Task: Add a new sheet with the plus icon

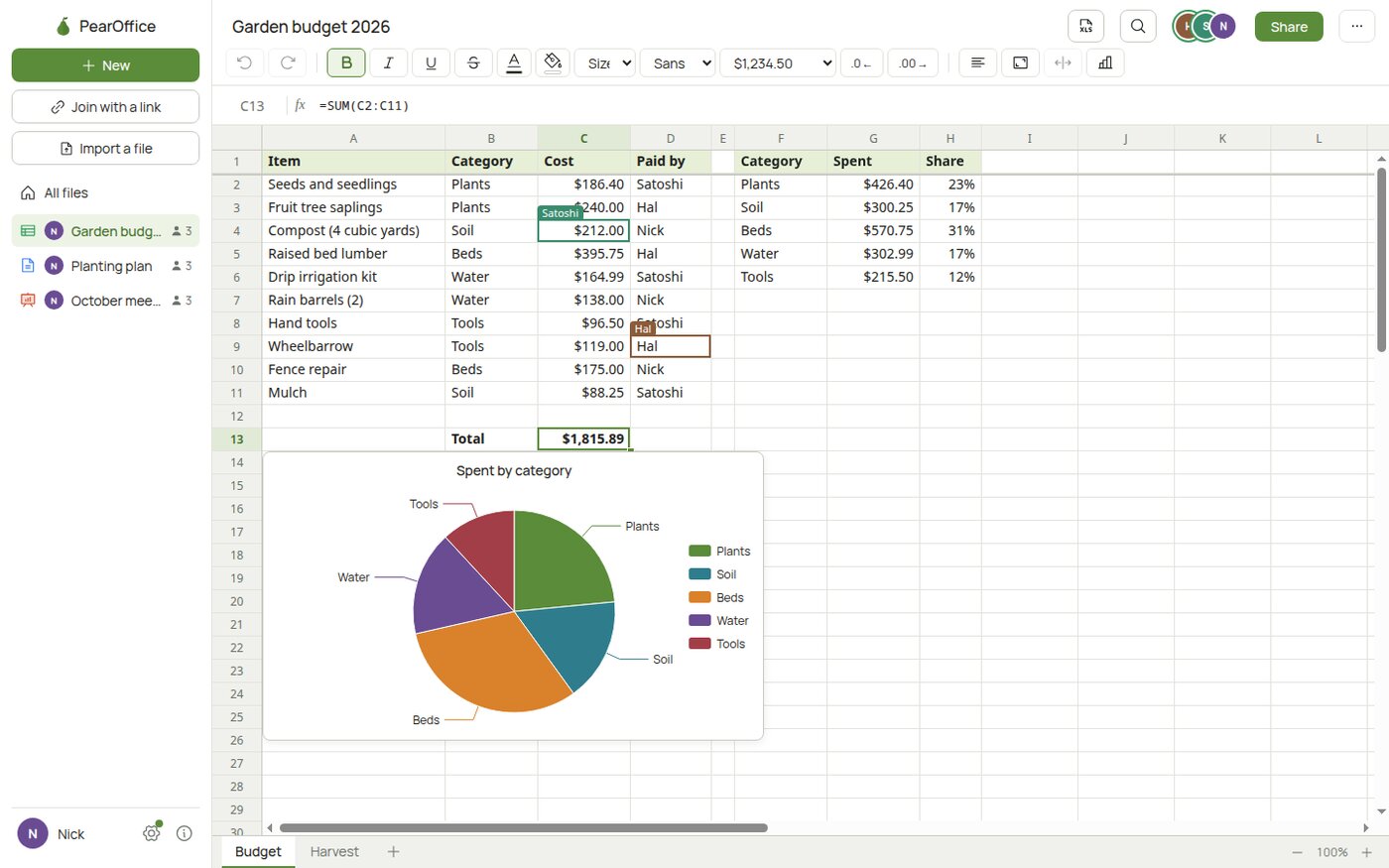Action: [393, 851]
